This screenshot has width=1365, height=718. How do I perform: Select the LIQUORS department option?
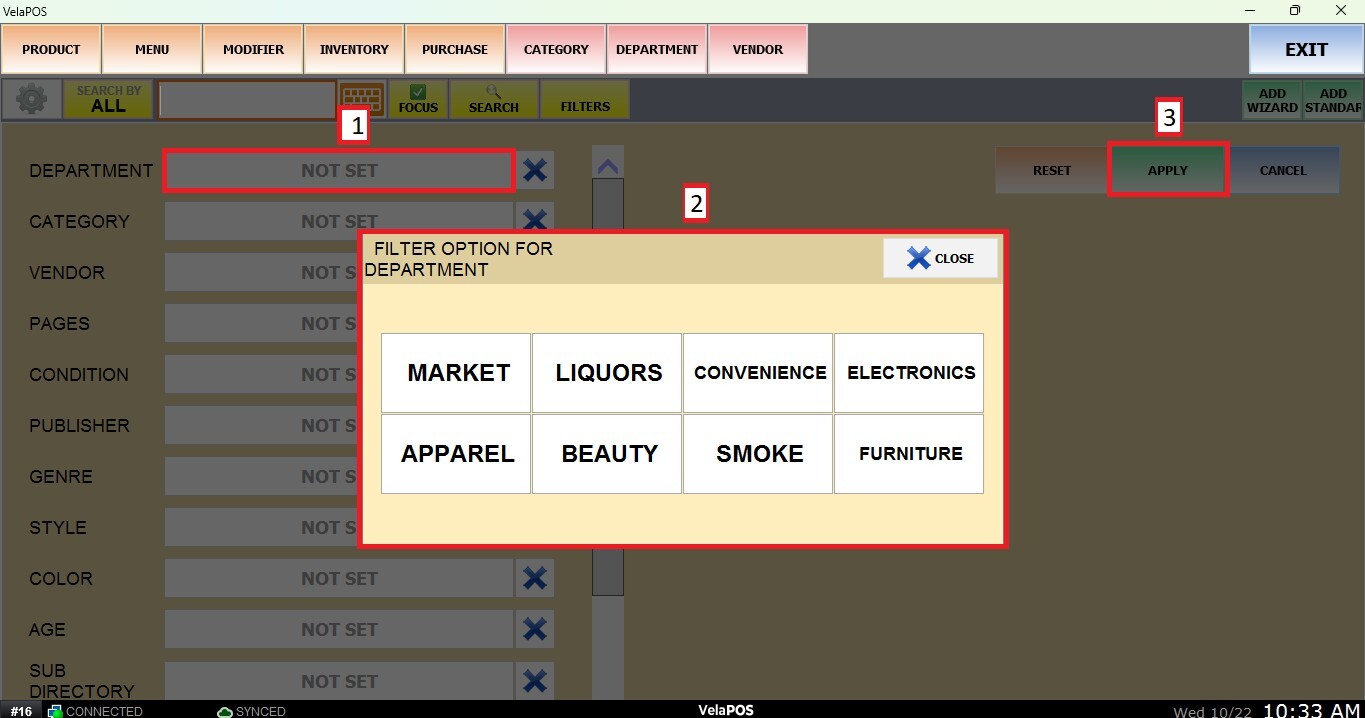pos(608,373)
